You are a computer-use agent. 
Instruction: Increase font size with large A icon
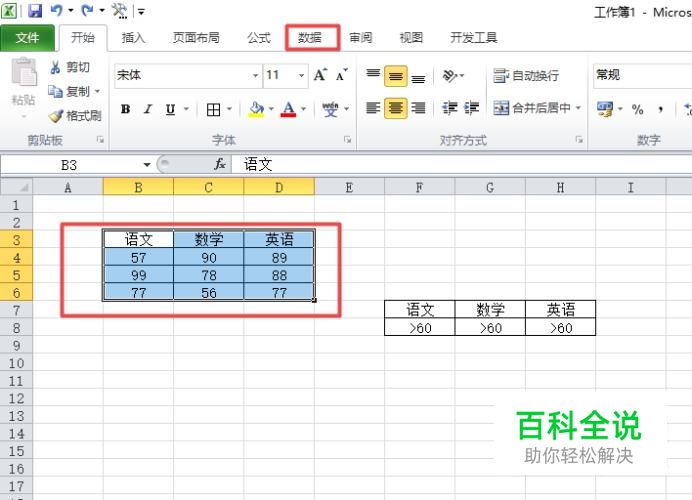(x=320, y=75)
